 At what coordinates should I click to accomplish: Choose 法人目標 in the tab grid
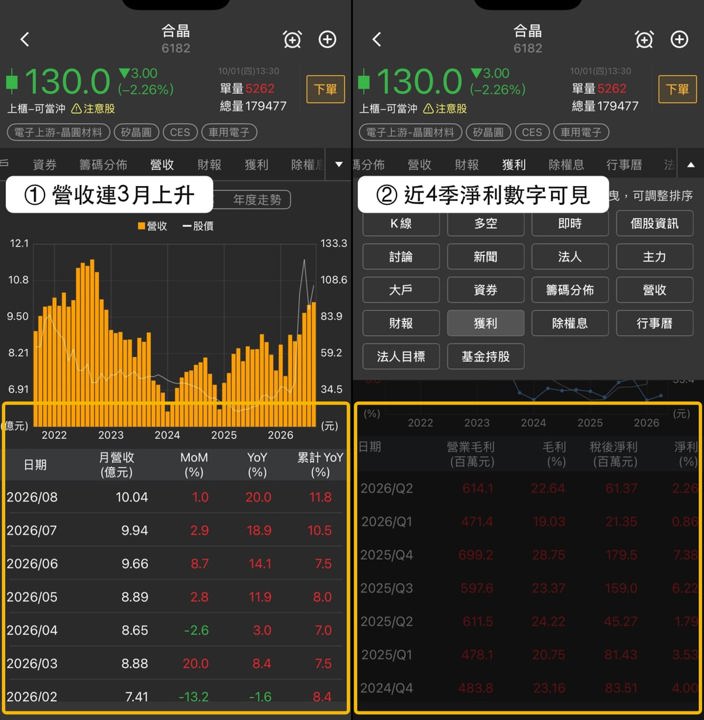[401, 356]
